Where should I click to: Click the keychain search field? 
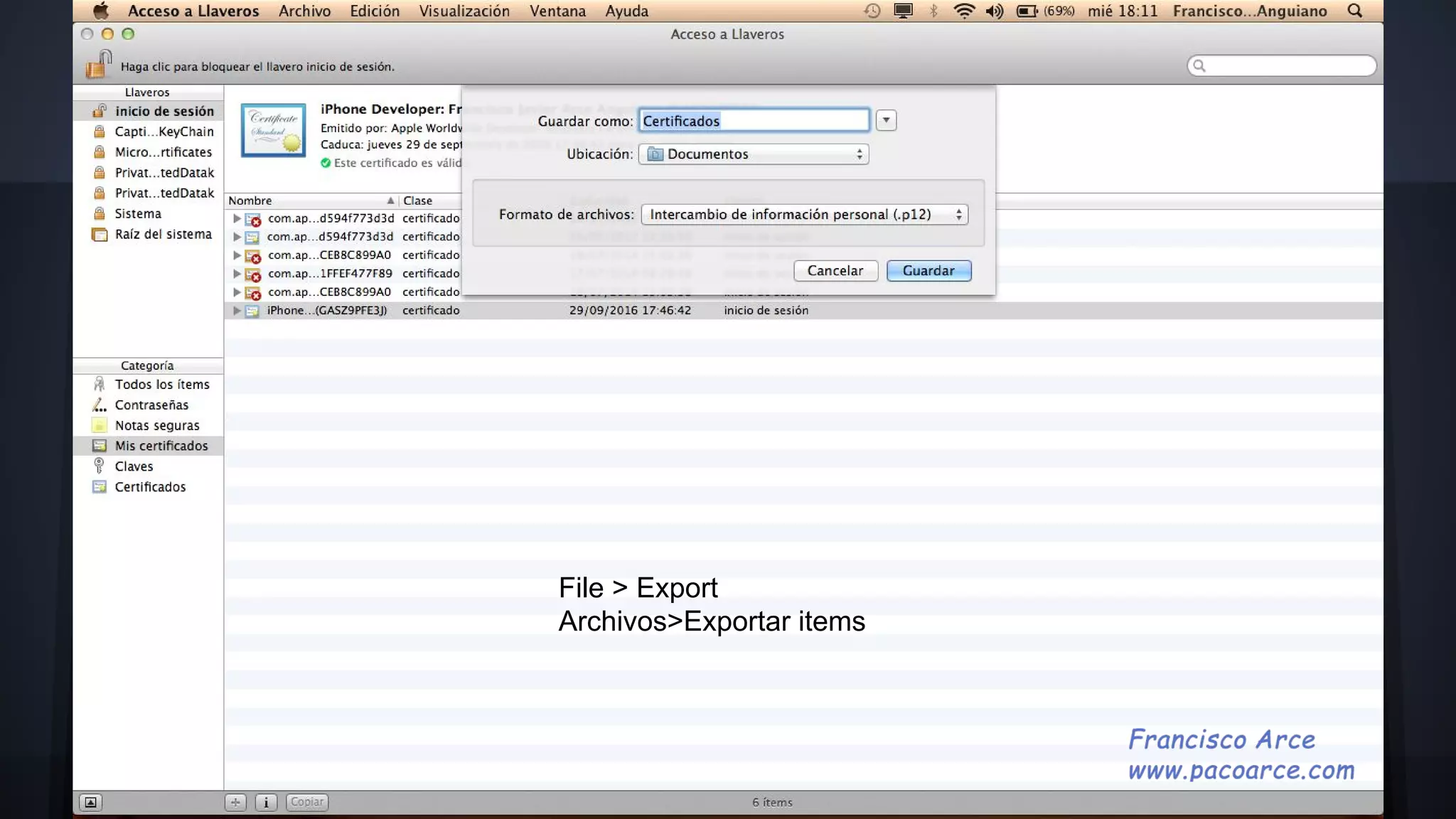pos(1282,65)
